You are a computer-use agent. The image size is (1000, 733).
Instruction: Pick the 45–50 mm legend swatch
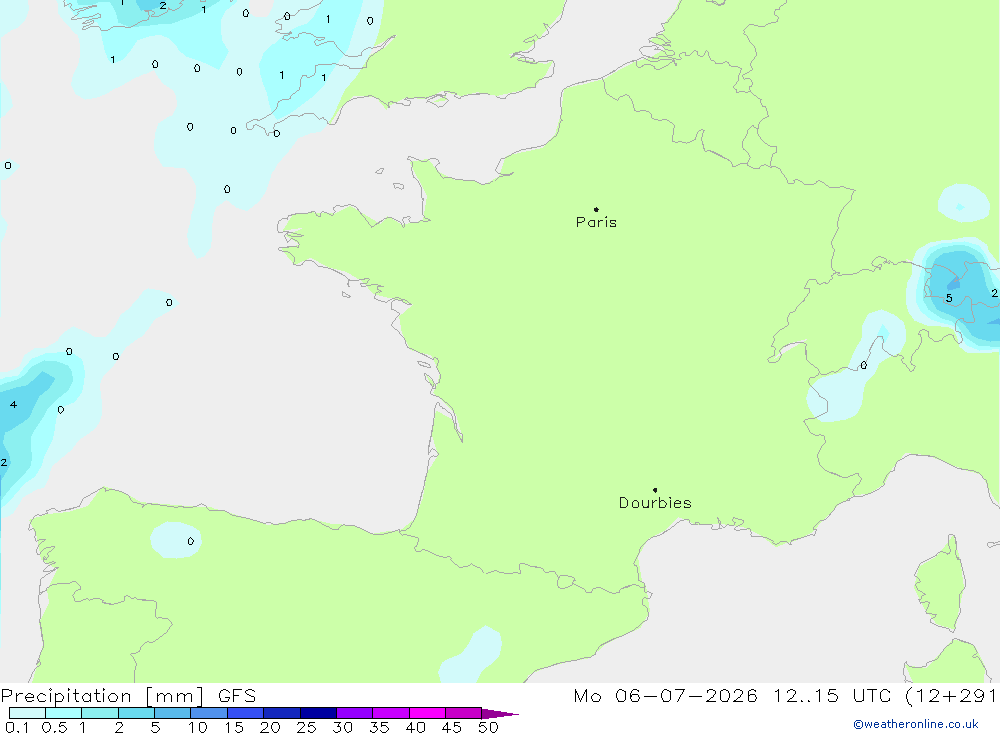click(463, 713)
